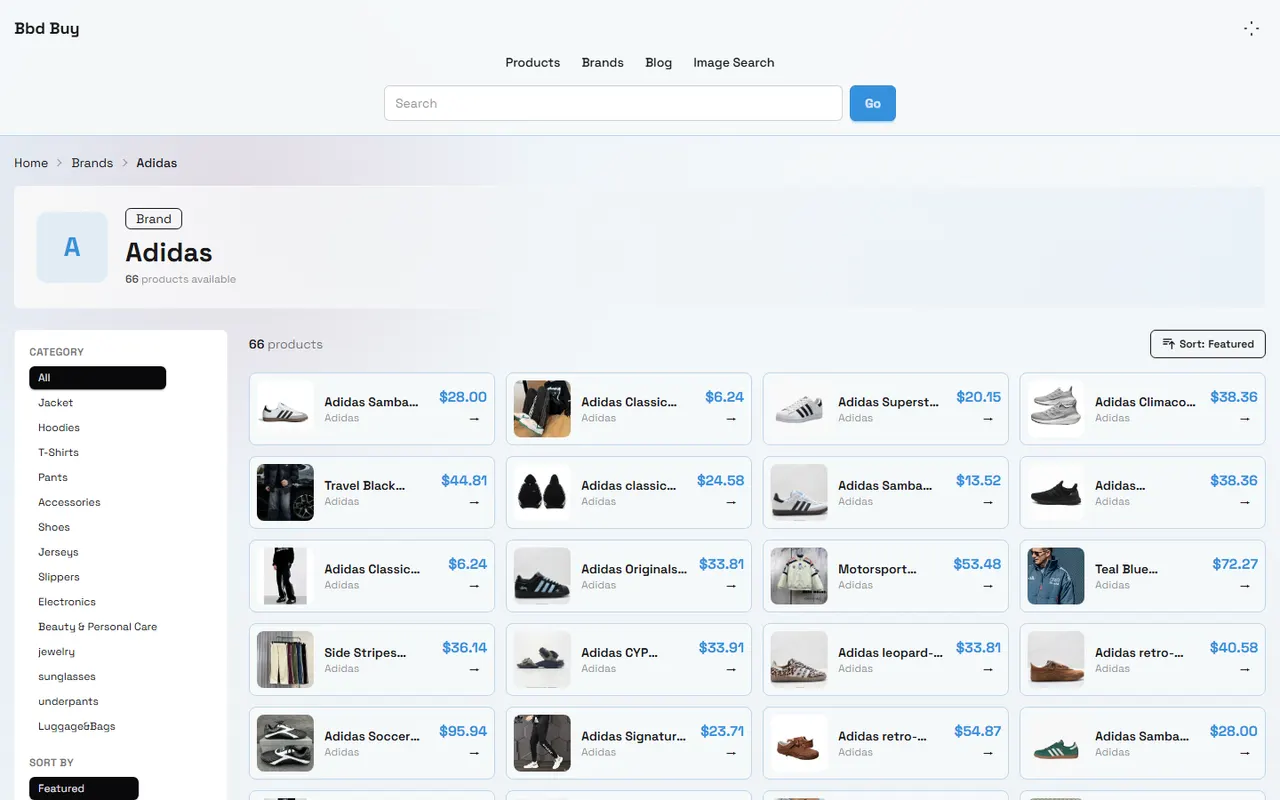Click the $72.27 price
Screen dimensions: 1280x800
pos(1235,564)
